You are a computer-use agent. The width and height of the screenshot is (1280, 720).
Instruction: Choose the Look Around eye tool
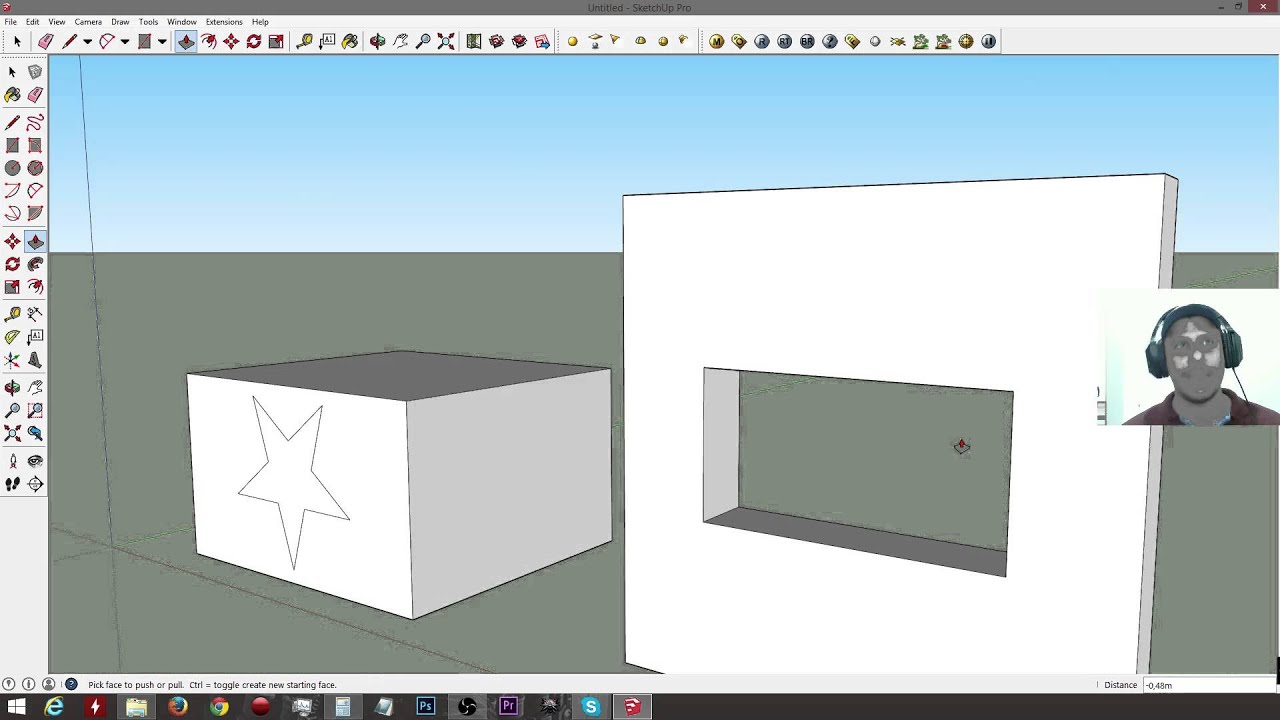pos(35,461)
